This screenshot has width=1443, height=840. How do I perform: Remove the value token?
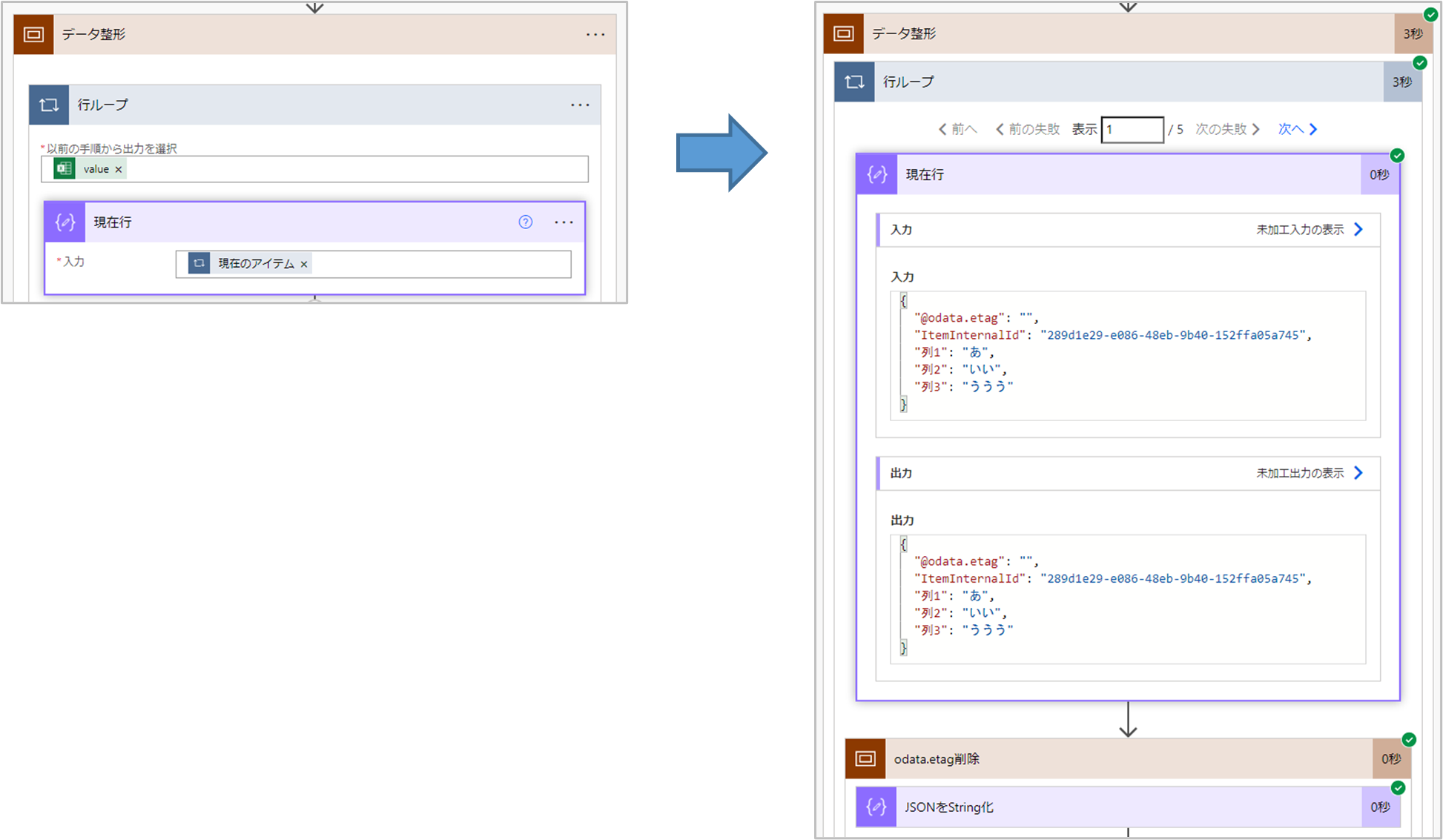119,170
